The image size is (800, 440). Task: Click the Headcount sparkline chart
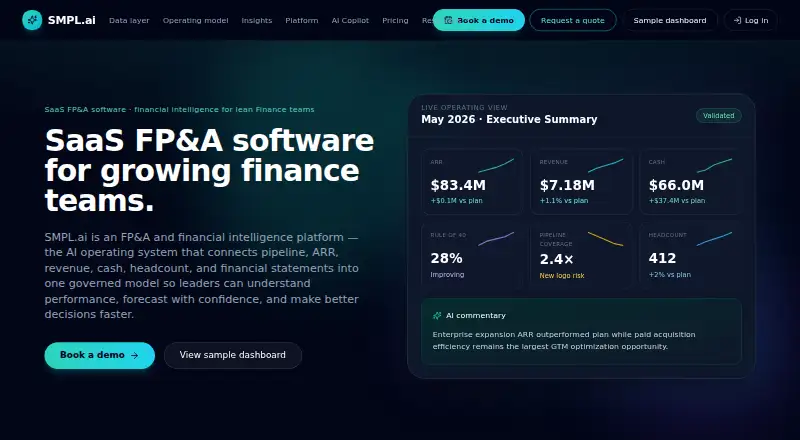click(714, 239)
